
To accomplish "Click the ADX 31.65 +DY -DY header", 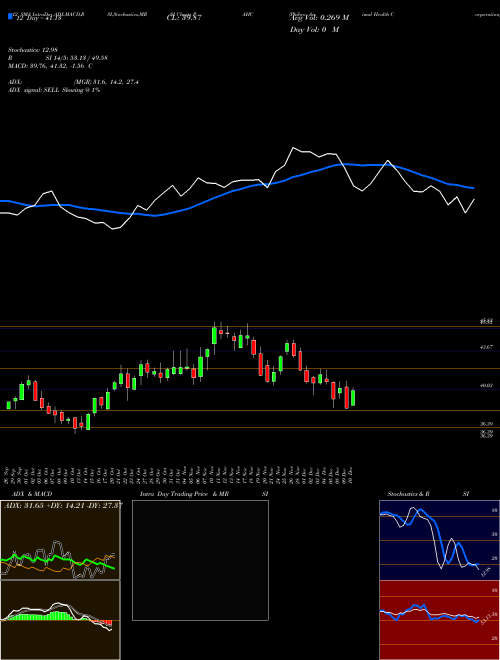I will tap(63, 506).
